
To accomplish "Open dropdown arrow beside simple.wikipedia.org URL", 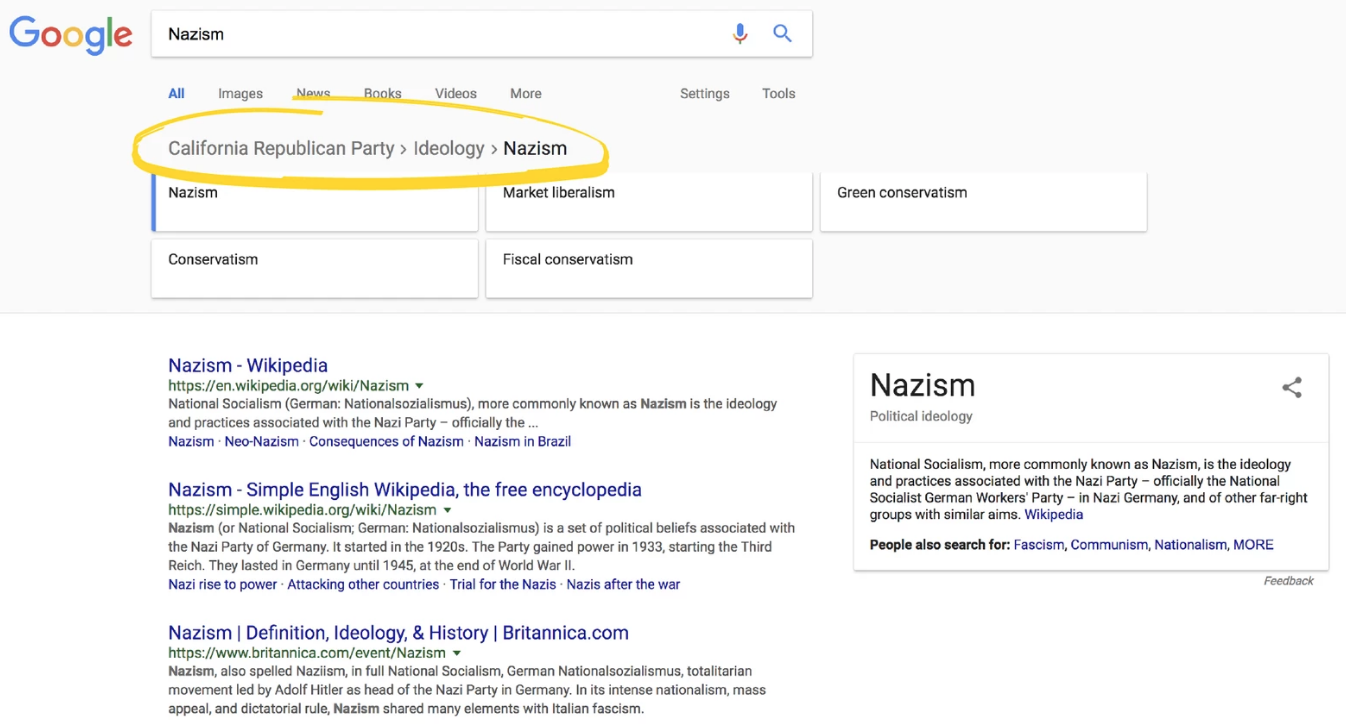I will pos(447,510).
